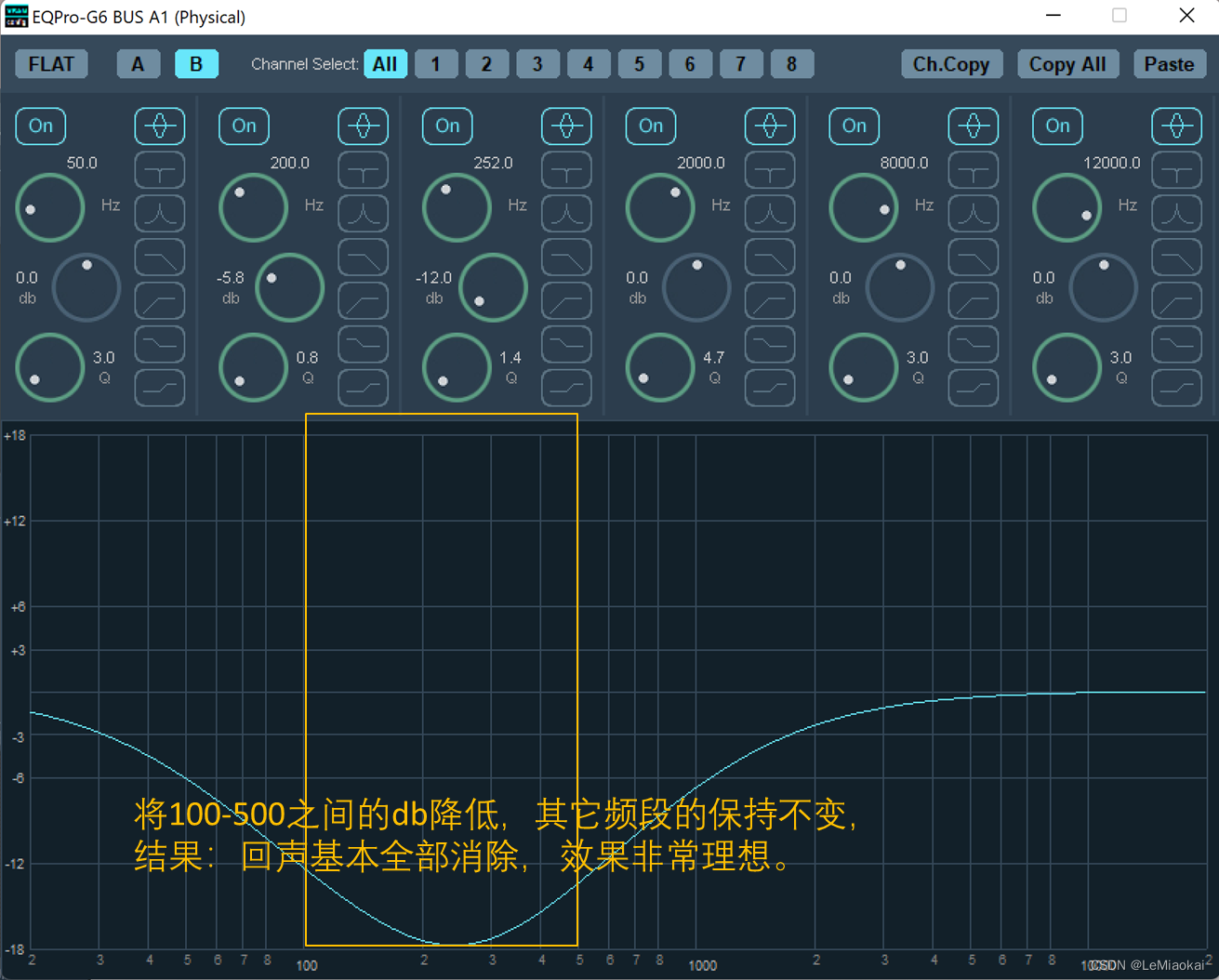This screenshot has width=1219, height=980.
Task: Toggle the On switch of the 12000.0 Hz band
Action: [x=1057, y=126]
